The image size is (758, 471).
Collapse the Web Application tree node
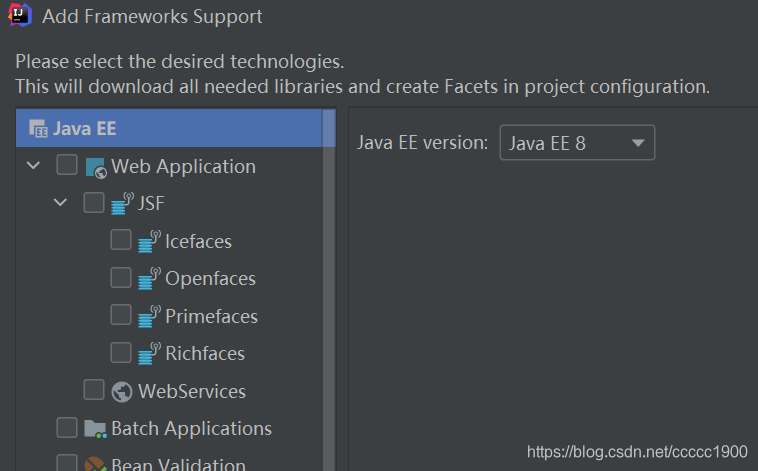coord(33,165)
